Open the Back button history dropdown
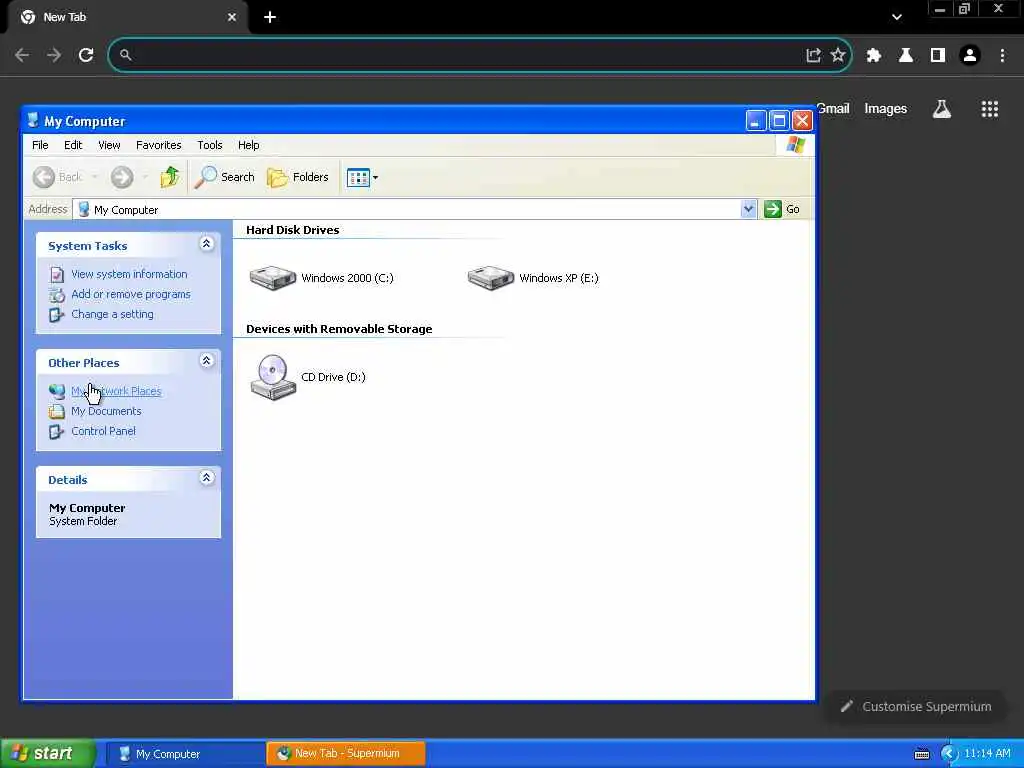The image size is (1024, 768). 95,177
